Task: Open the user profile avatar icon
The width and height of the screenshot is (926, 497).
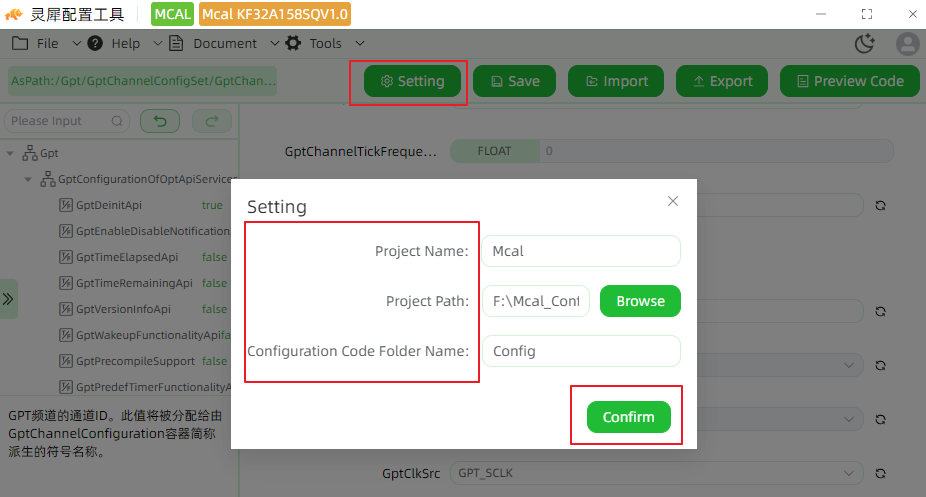Action: [x=908, y=44]
